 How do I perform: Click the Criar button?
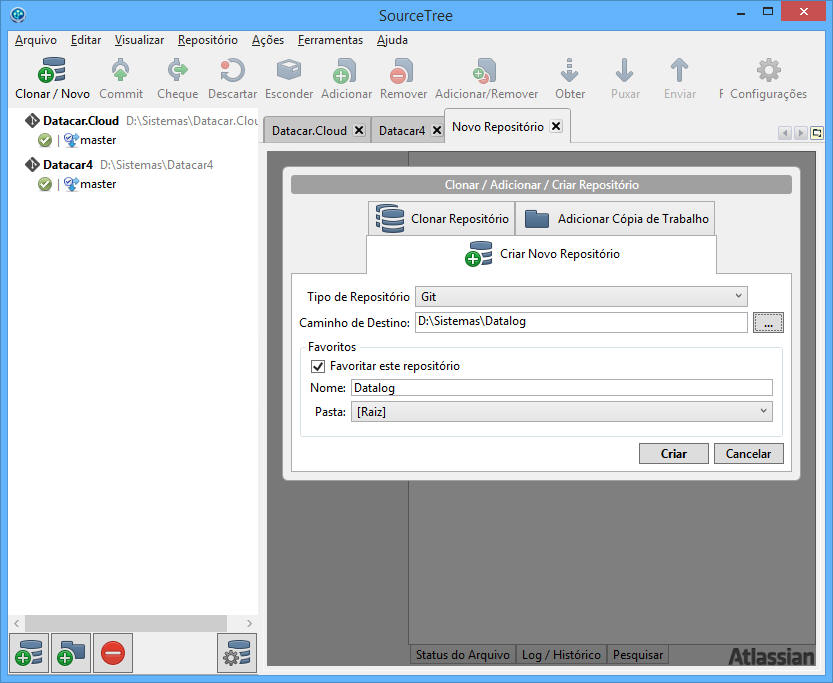pyautogui.click(x=674, y=454)
